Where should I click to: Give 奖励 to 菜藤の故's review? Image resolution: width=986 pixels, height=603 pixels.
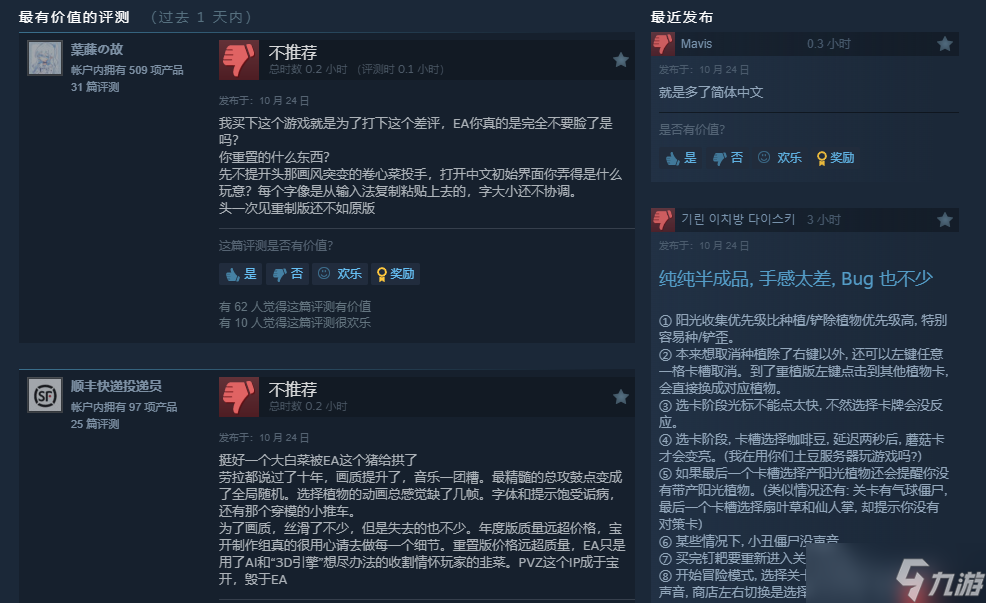coord(396,274)
